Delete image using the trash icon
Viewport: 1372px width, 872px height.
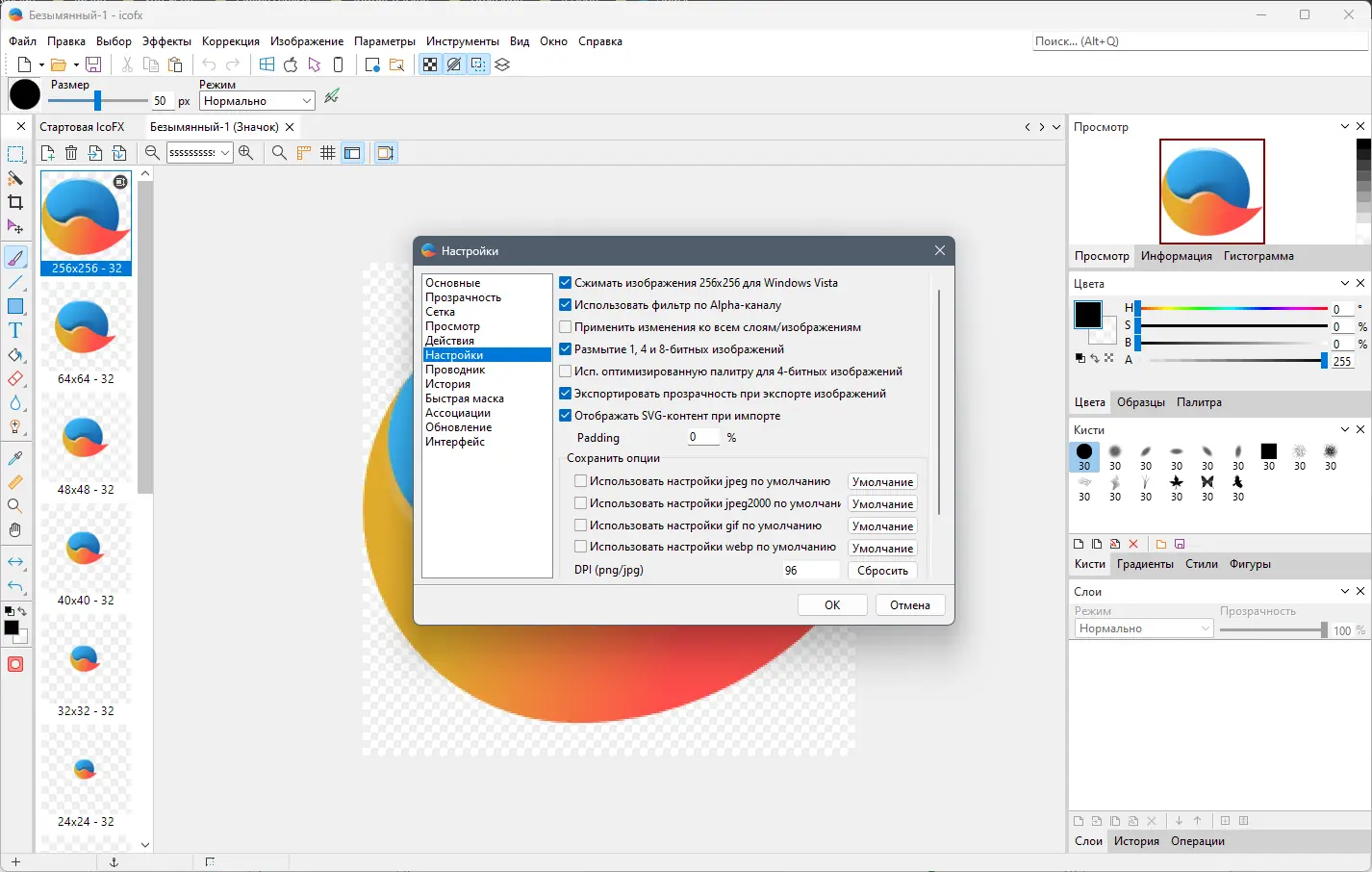click(x=71, y=153)
